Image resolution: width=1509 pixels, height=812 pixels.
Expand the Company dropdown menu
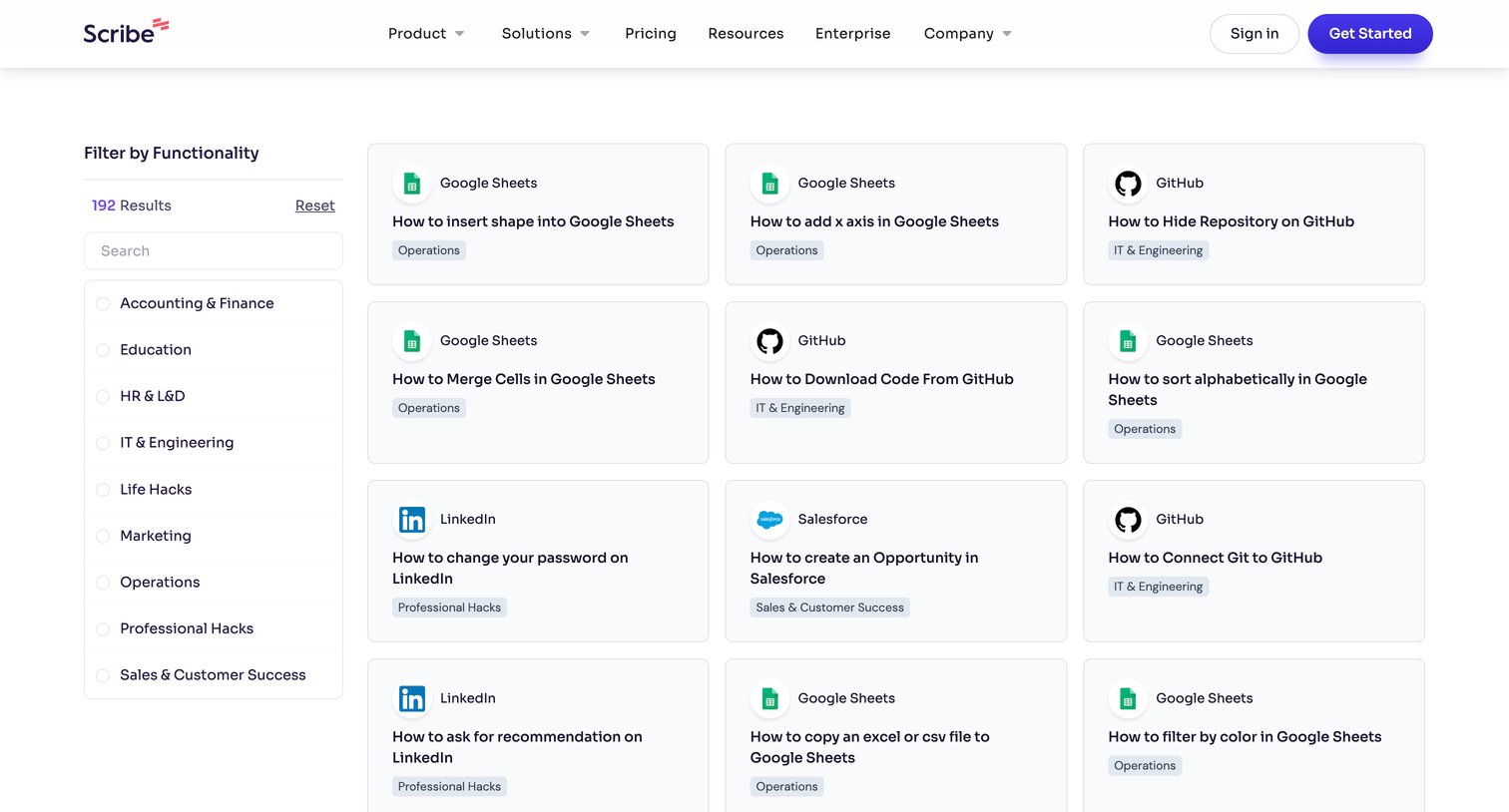click(x=968, y=34)
